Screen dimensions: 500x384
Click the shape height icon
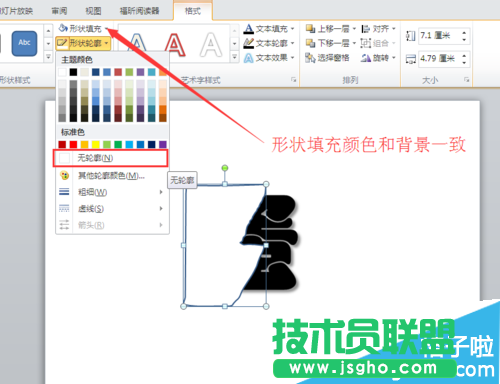411,36
